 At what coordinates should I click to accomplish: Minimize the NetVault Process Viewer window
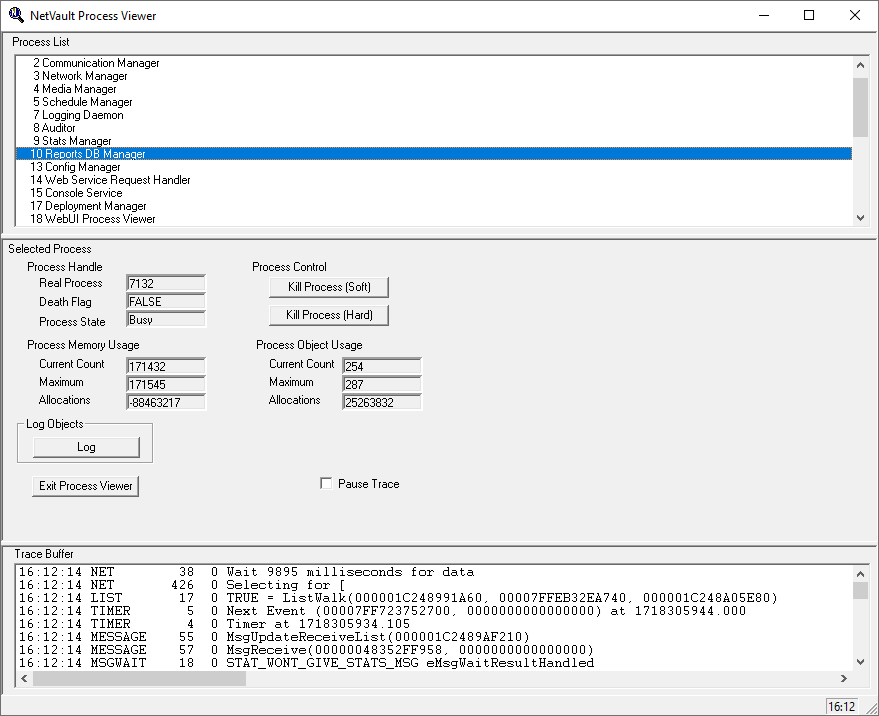click(764, 15)
